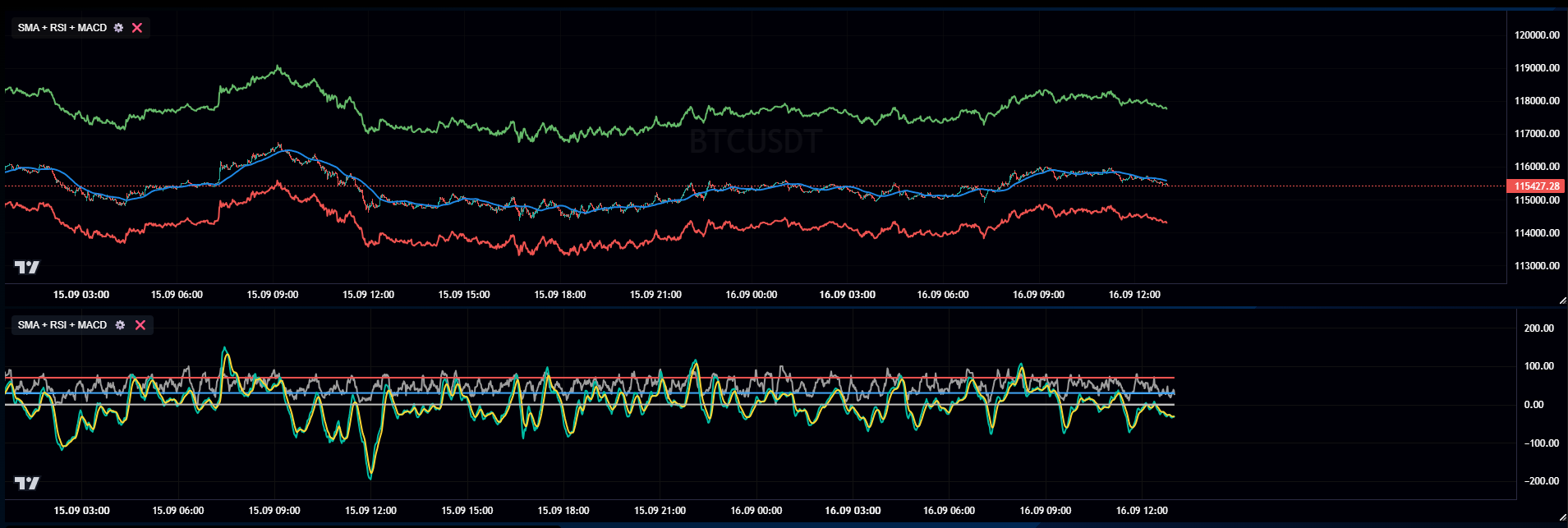Click the top chart resize handle corner
The width and height of the screenshot is (1568, 528).
1562,300
